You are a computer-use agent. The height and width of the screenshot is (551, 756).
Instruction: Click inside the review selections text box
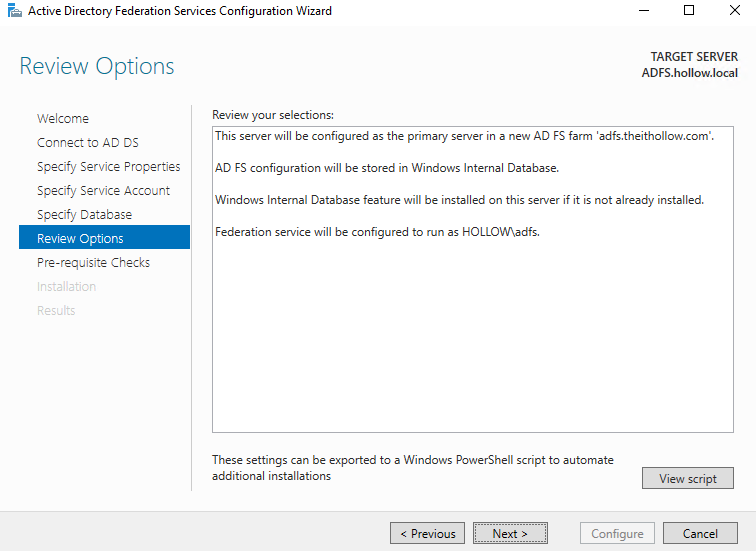[472, 280]
